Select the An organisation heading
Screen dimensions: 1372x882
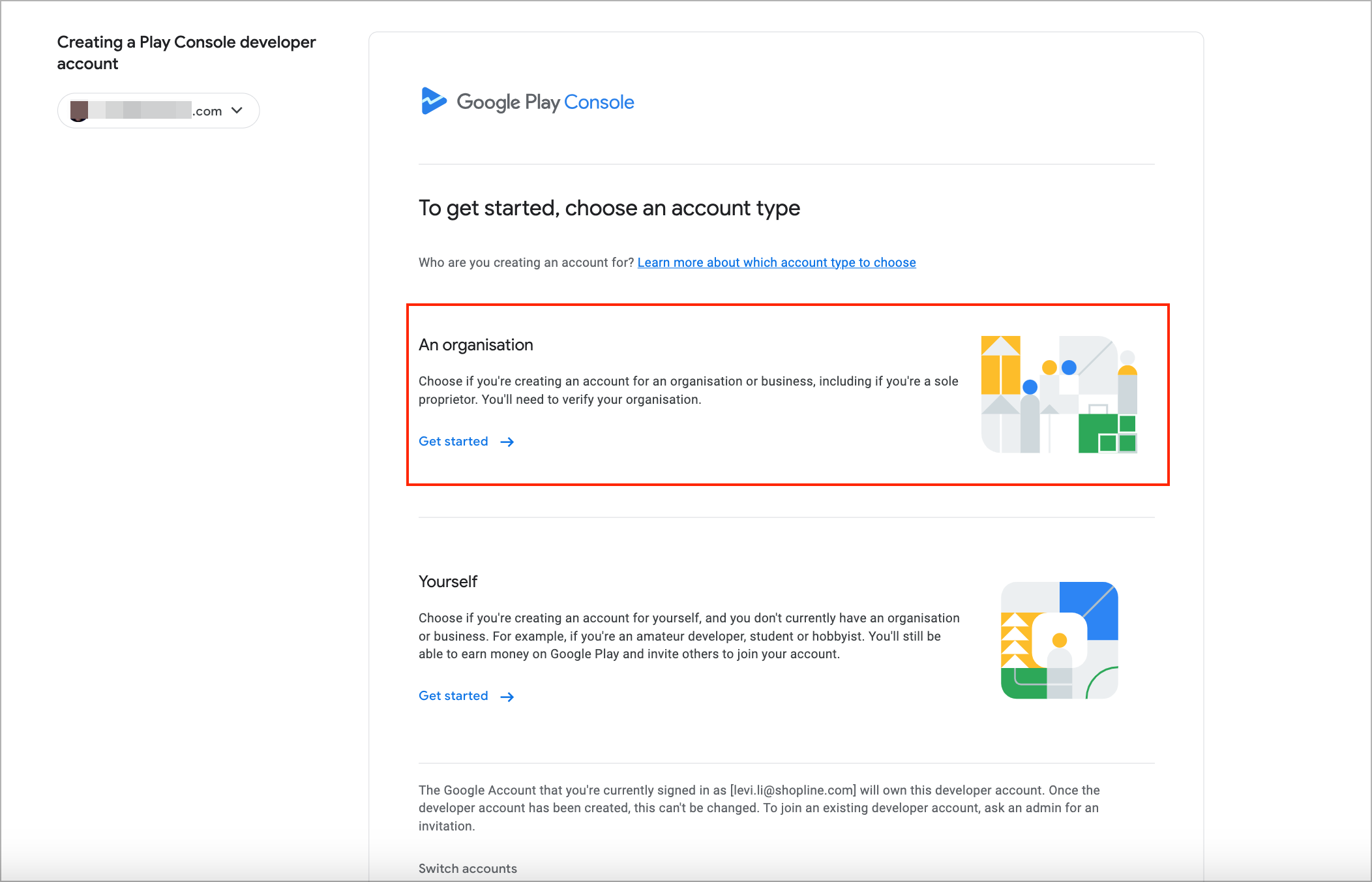pyautogui.click(x=475, y=345)
